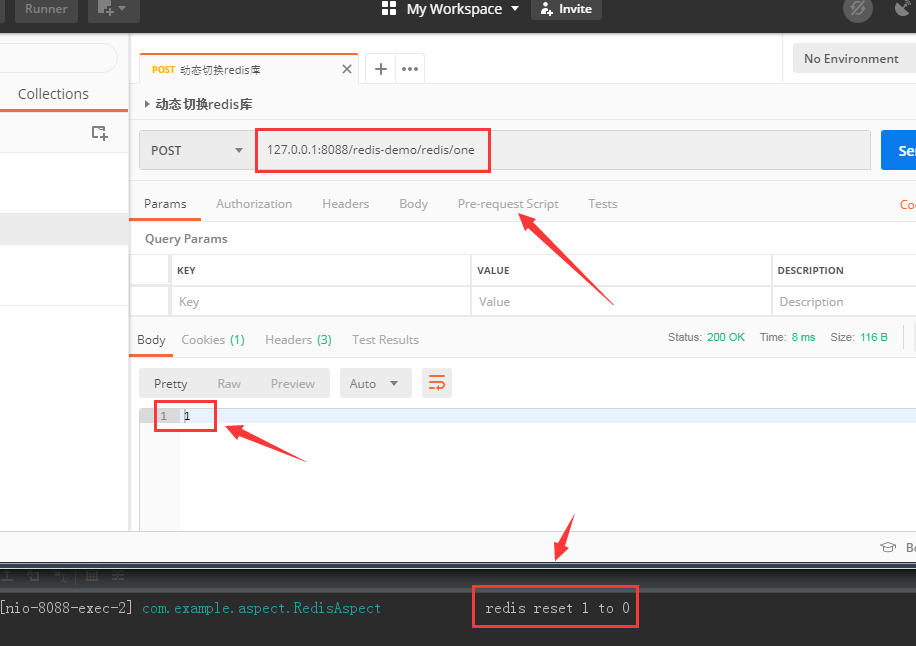This screenshot has width=916, height=646.
Task: Click the request URL input field
Action: point(563,150)
